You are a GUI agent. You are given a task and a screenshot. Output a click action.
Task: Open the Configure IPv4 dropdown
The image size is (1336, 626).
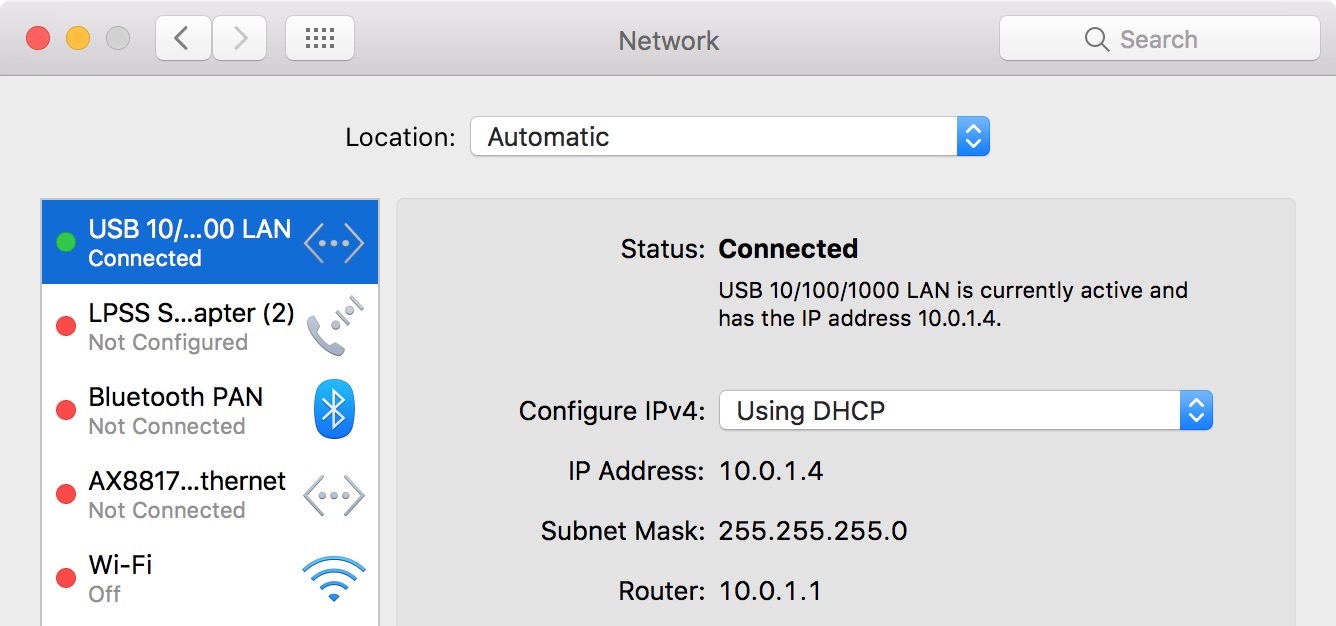point(965,410)
